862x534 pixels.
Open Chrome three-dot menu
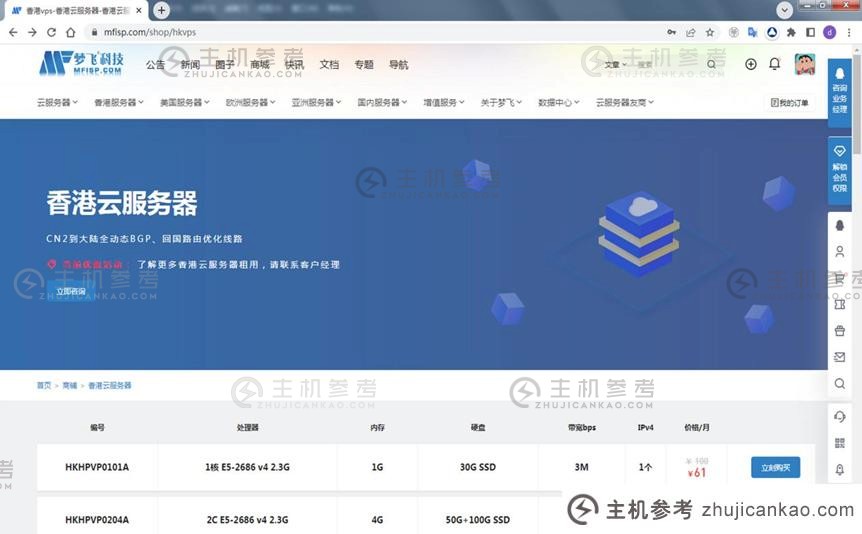849,32
